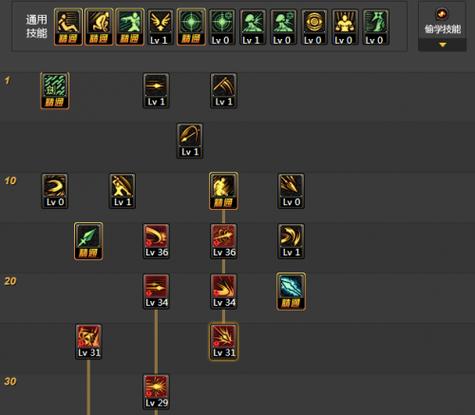The width and height of the screenshot is (475, 415).
Task: Pick the green spear mastered skill icon
Action: tap(88, 241)
